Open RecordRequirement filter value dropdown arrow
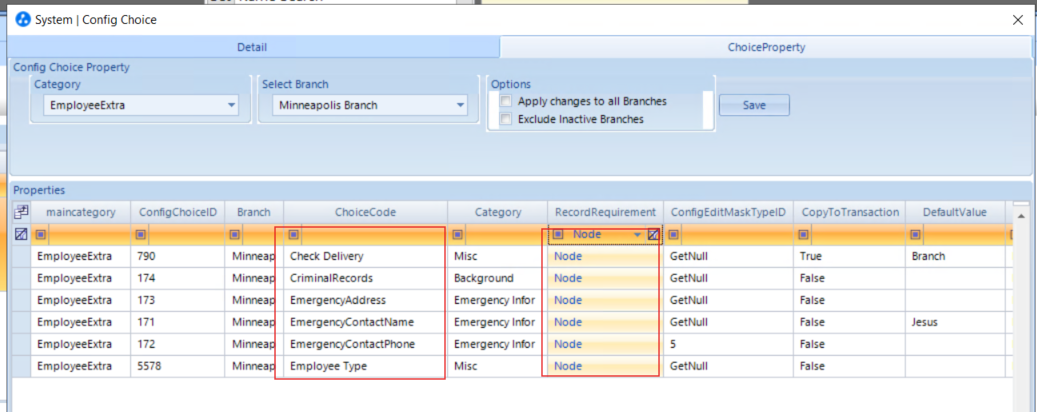 tap(638, 235)
